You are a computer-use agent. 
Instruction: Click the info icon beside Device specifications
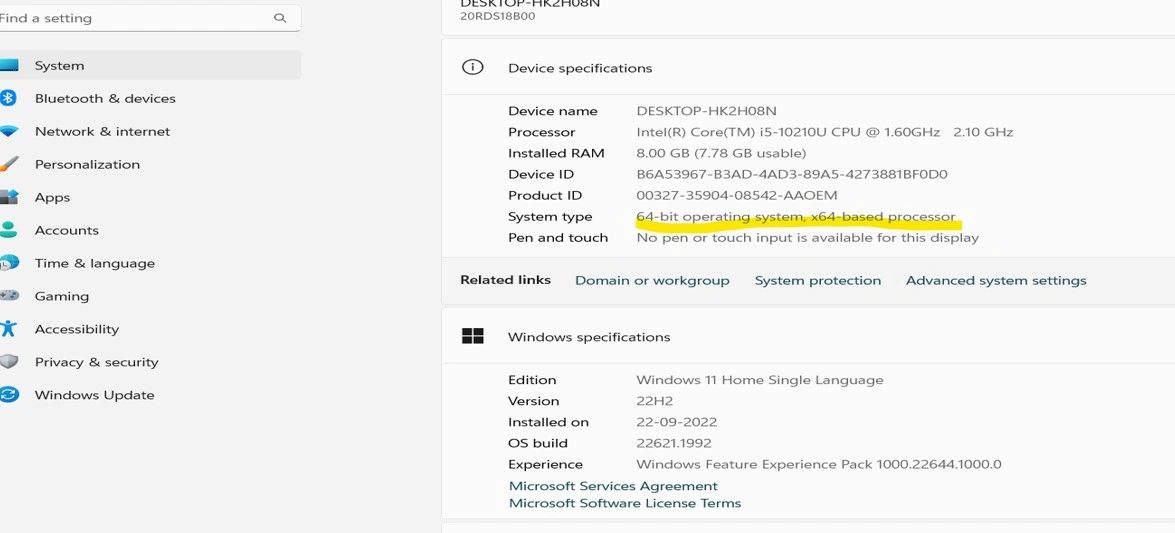point(472,67)
